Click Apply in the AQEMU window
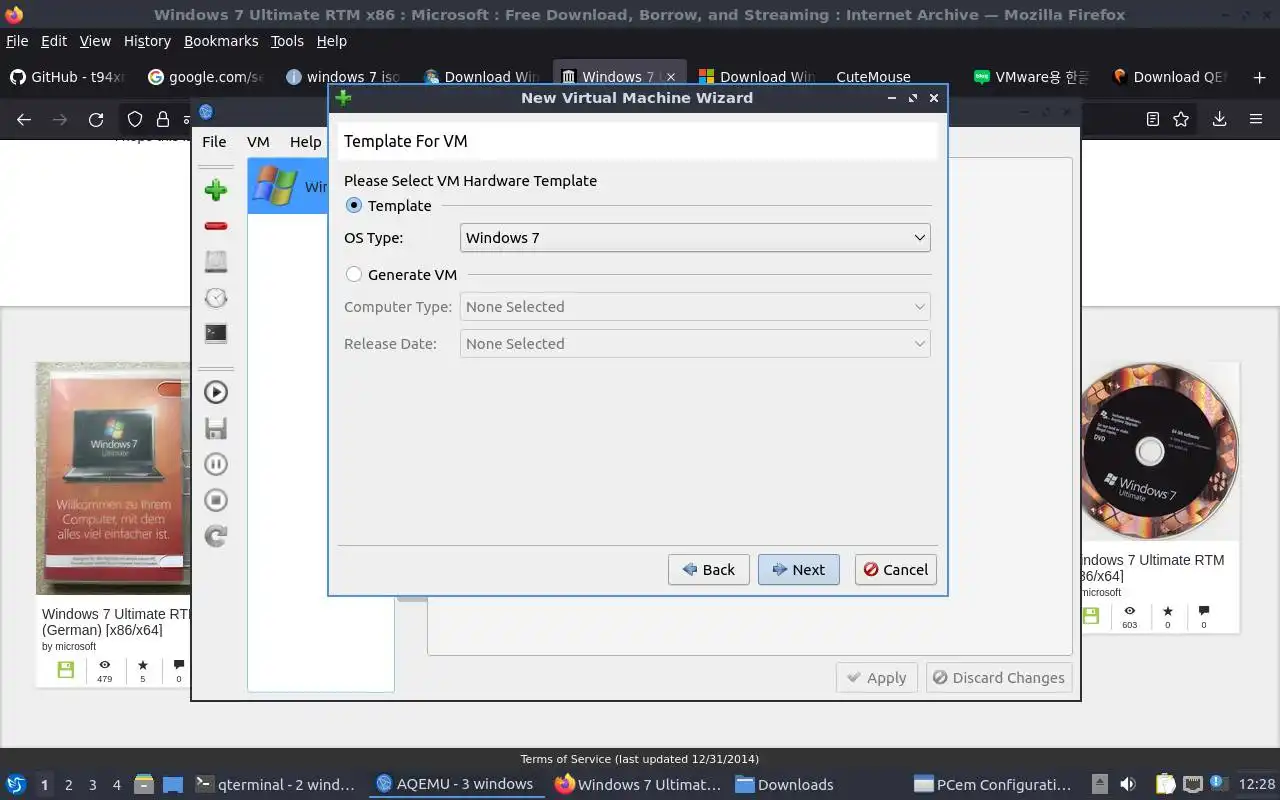Screen dimensions: 1280x800 tap(877, 677)
